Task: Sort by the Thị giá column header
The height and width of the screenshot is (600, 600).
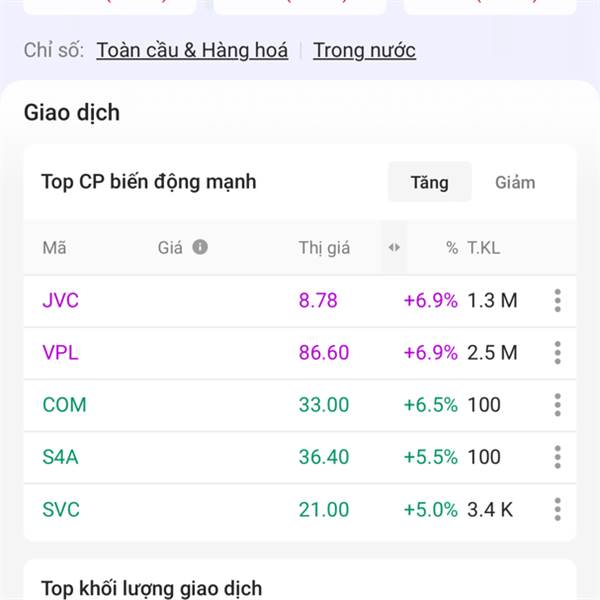Action: (324, 248)
